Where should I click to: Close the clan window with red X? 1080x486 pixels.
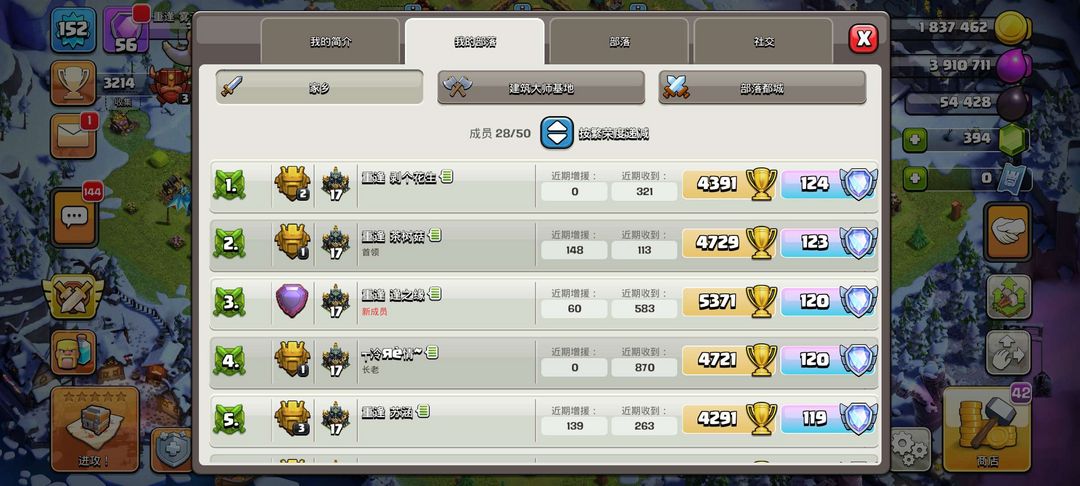click(863, 39)
